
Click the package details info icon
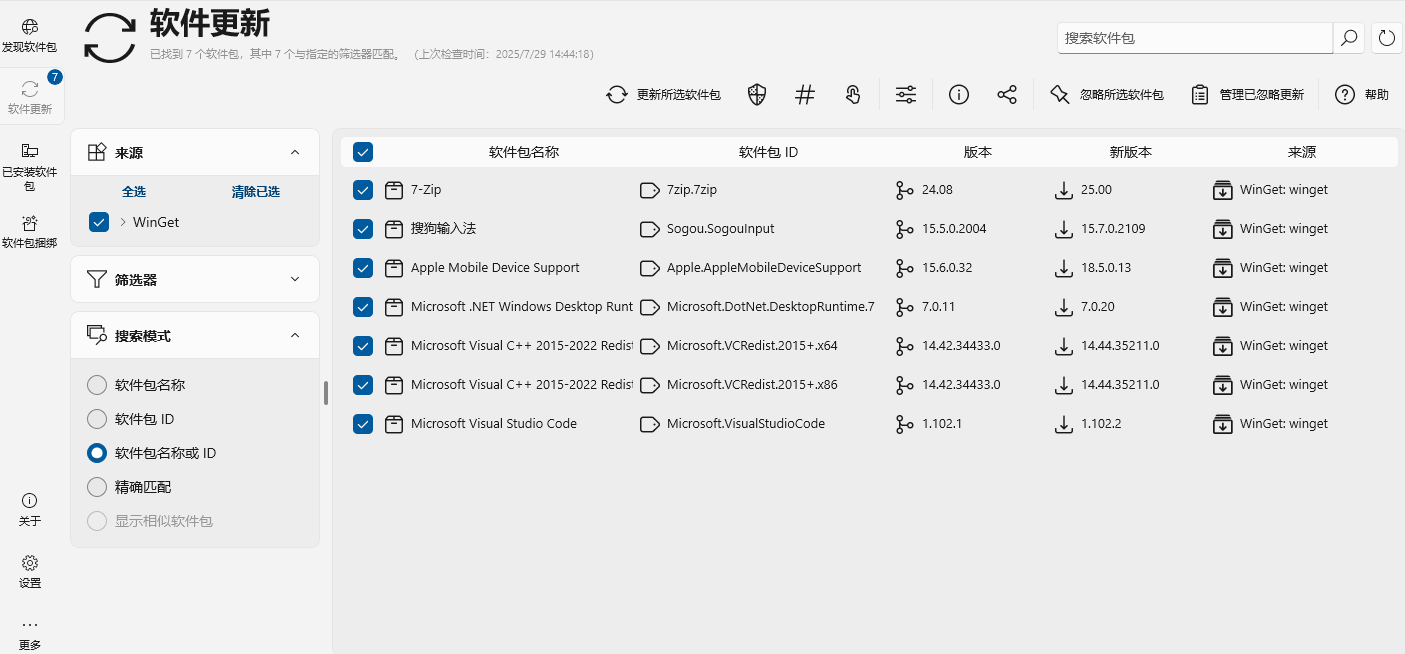959,95
